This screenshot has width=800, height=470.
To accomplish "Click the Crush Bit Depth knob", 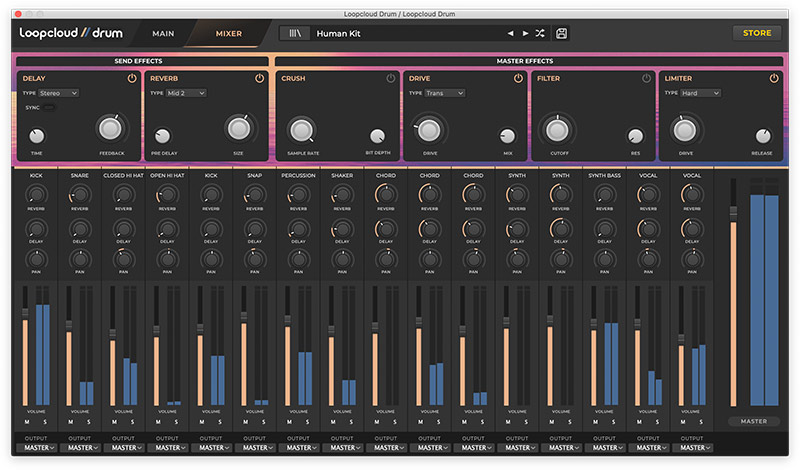I will [x=378, y=136].
